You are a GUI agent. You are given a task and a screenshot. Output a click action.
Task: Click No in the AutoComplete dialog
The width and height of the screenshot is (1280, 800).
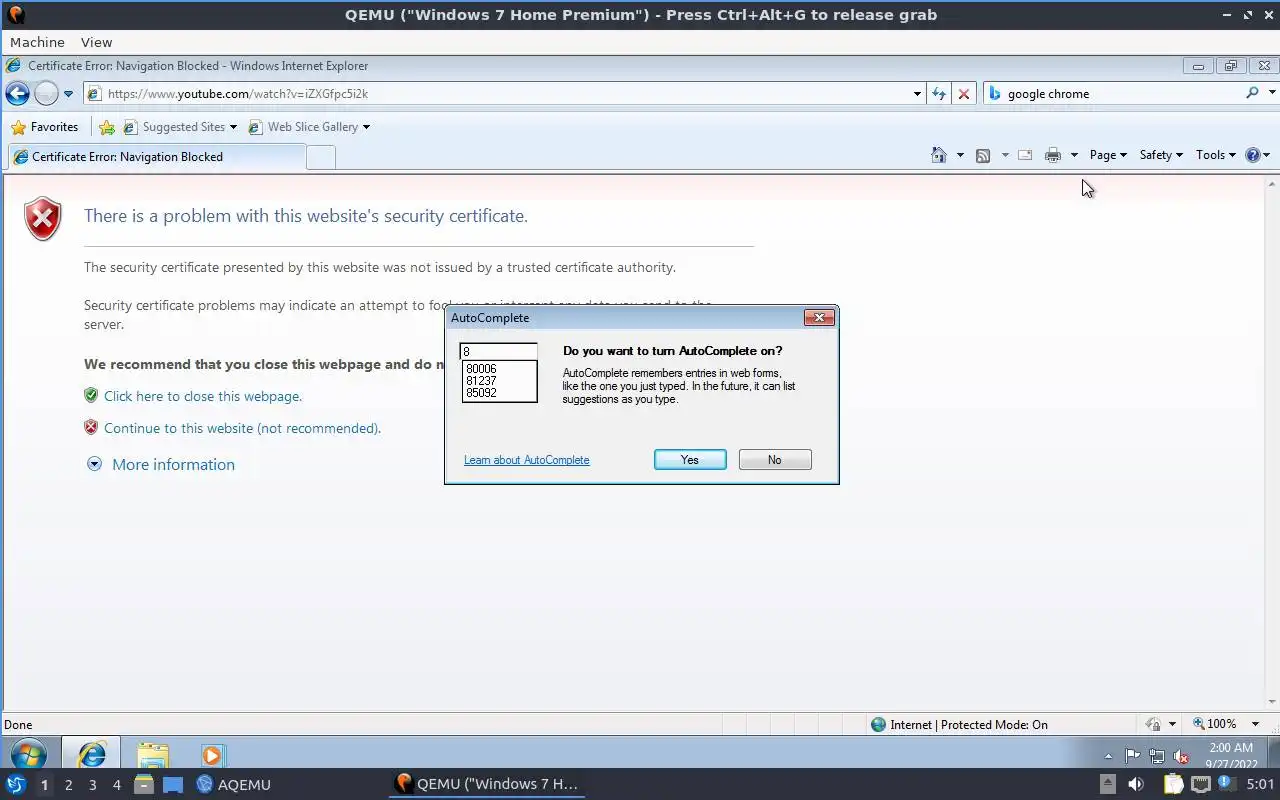[x=775, y=460]
